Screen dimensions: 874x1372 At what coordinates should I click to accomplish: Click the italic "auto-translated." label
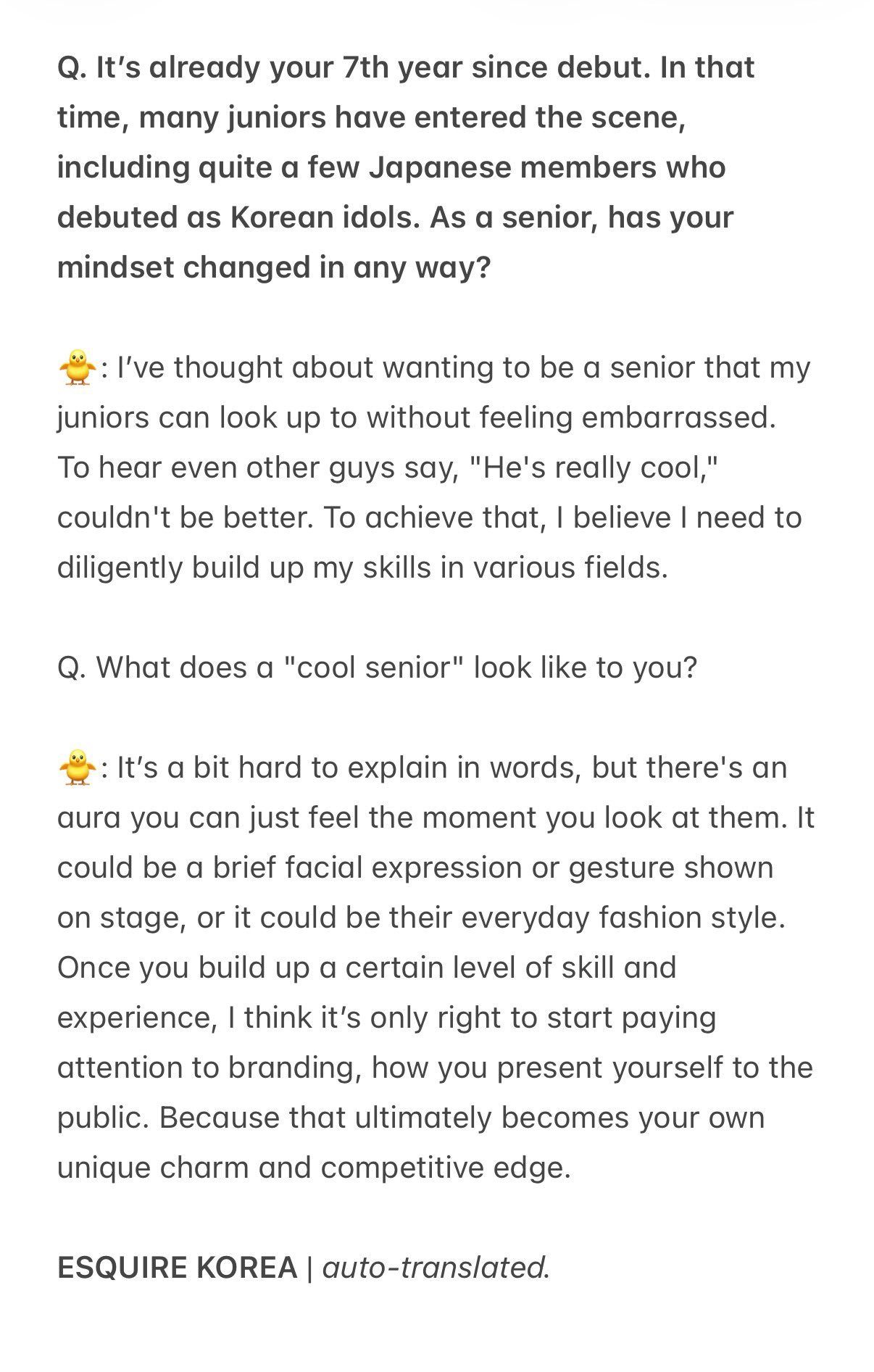pyautogui.click(x=436, y=1268)
